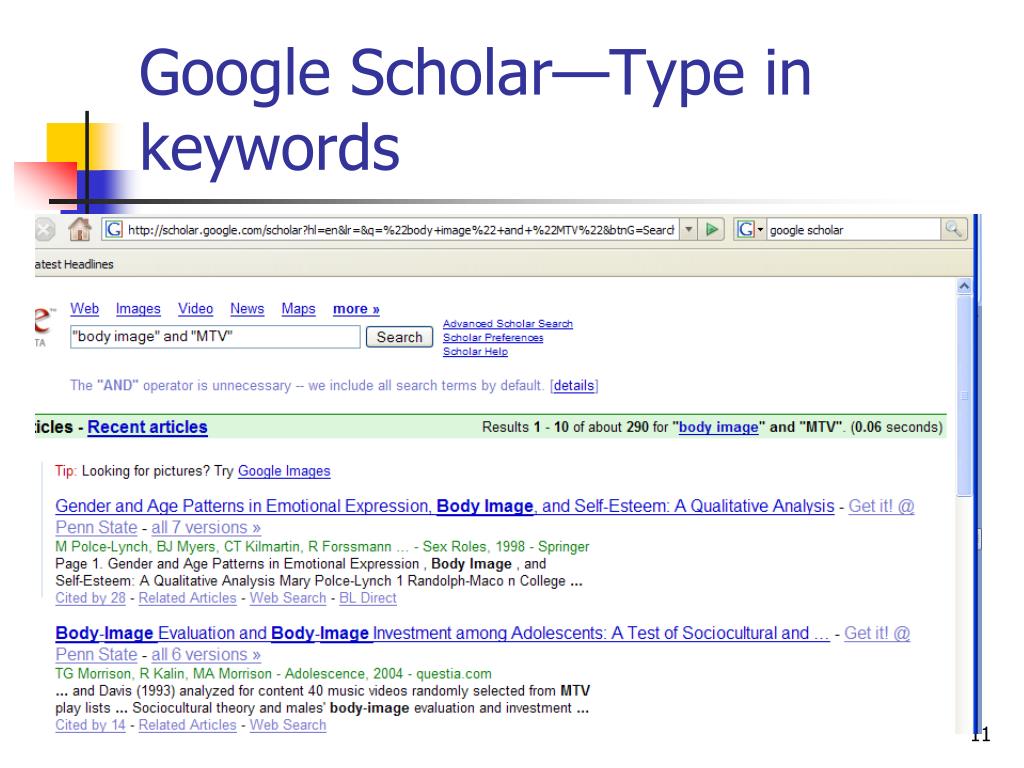Click the scrollbar up arrow
1024x768 pixels.
click(x=964, y=286)
